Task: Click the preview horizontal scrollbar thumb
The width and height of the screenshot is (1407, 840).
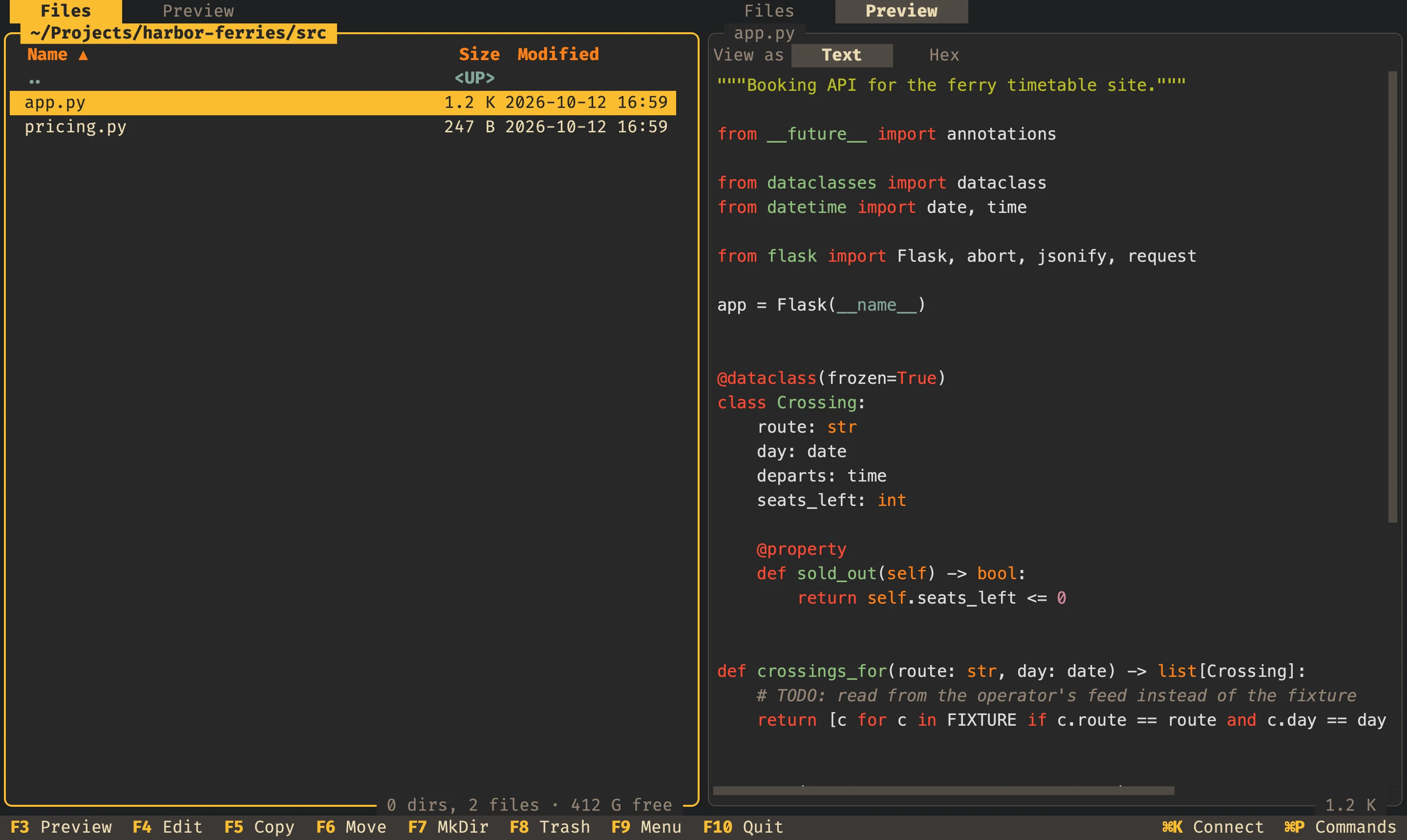Action: pos(943,790)
